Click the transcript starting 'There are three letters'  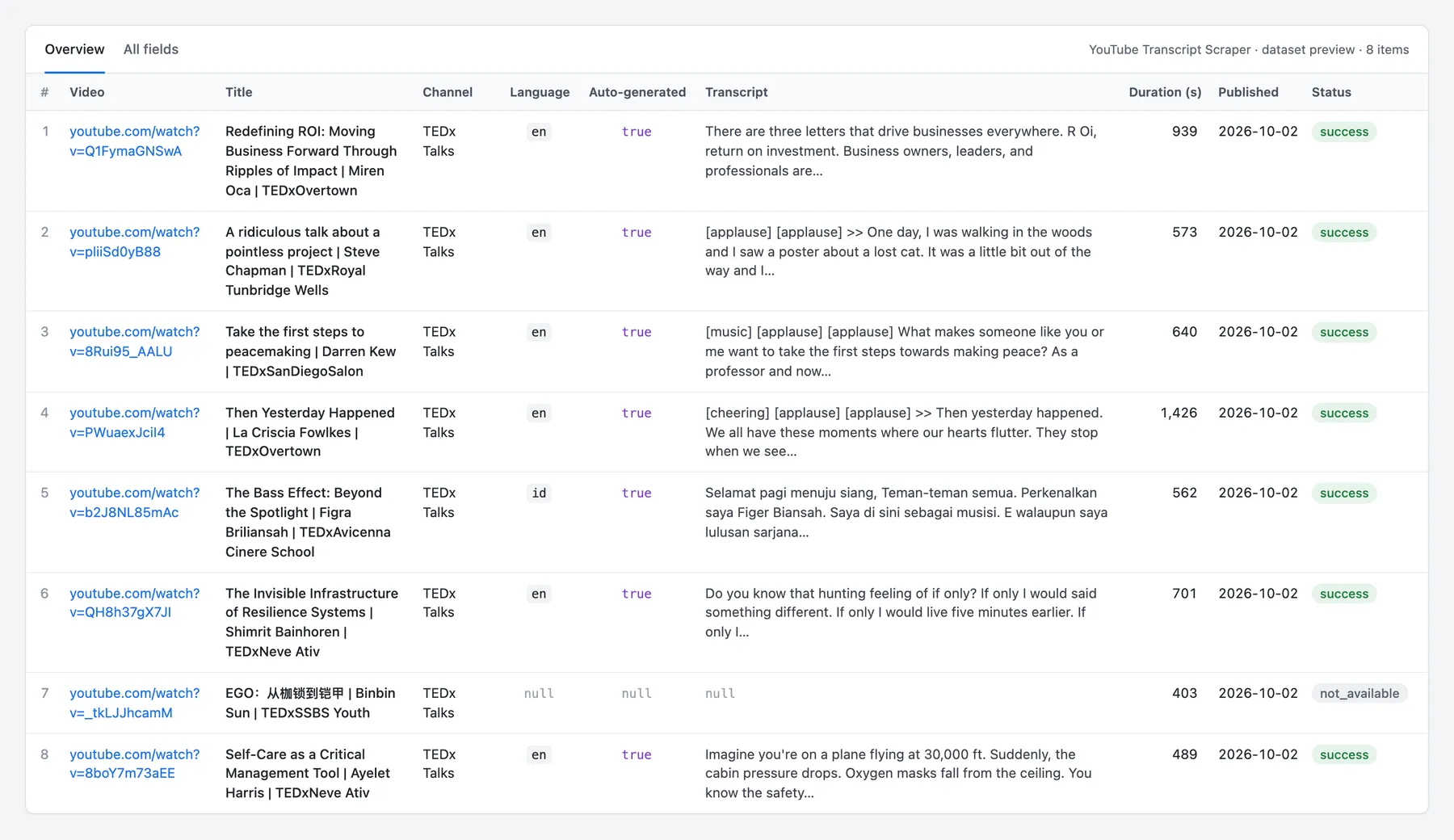901,151
